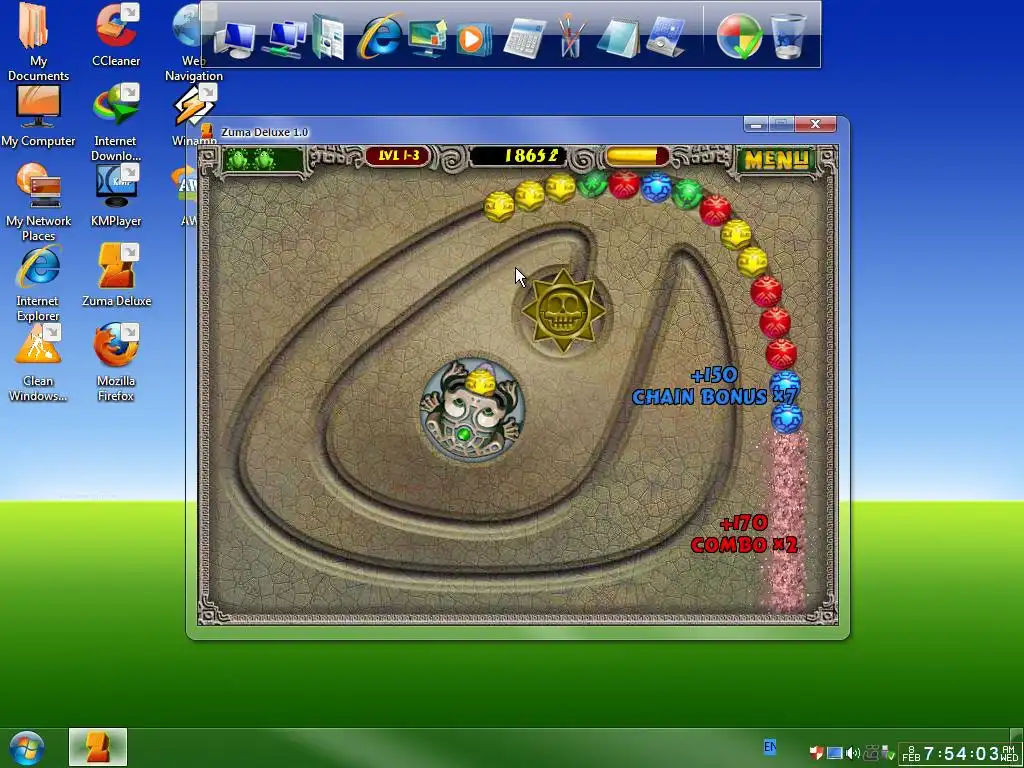The image size is (1024, 768).
Task: Open My Computer desktop icon
Action: tap(38, 116)
